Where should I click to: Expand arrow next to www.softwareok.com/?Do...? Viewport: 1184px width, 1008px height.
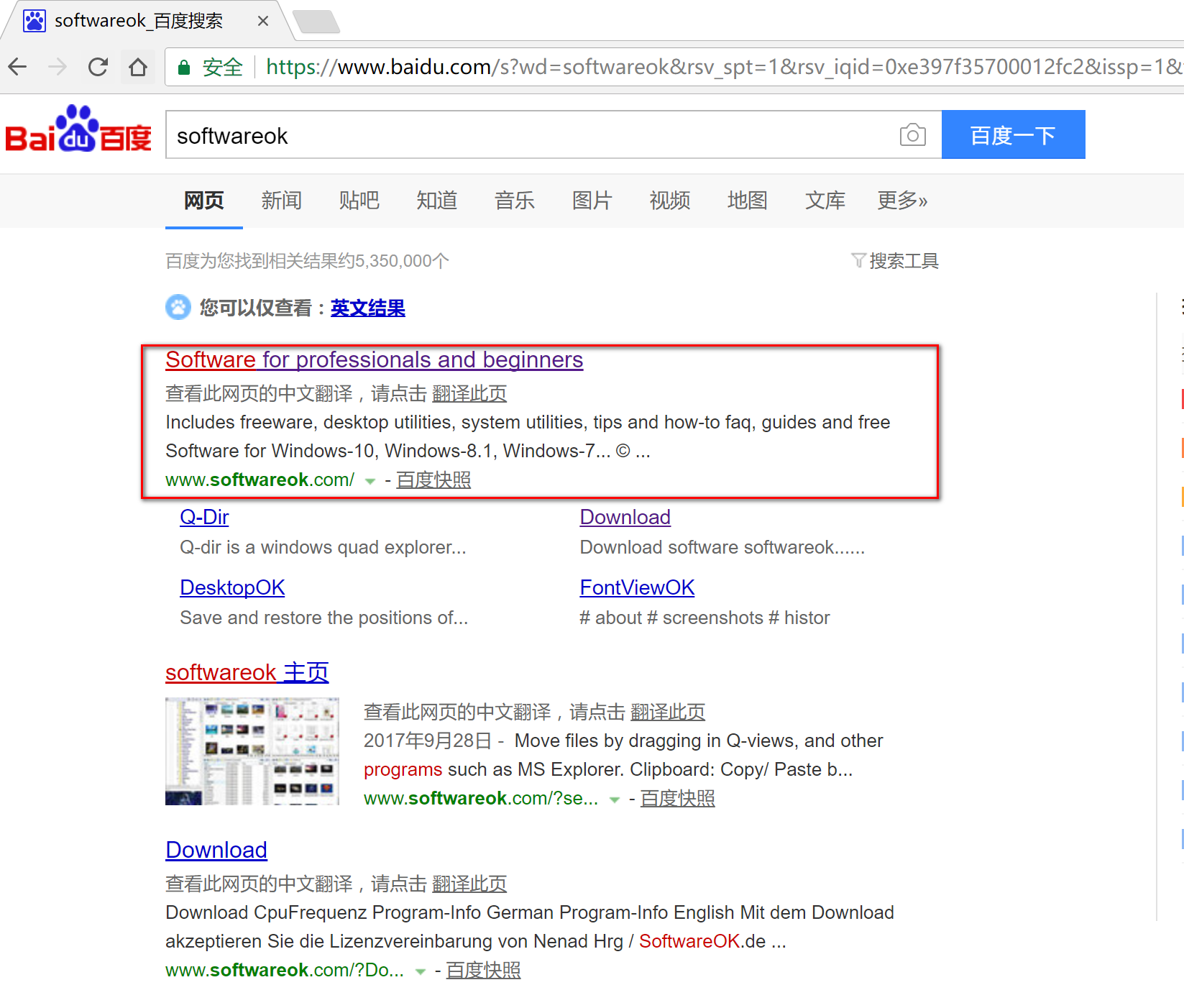click(x=421, y=971)
